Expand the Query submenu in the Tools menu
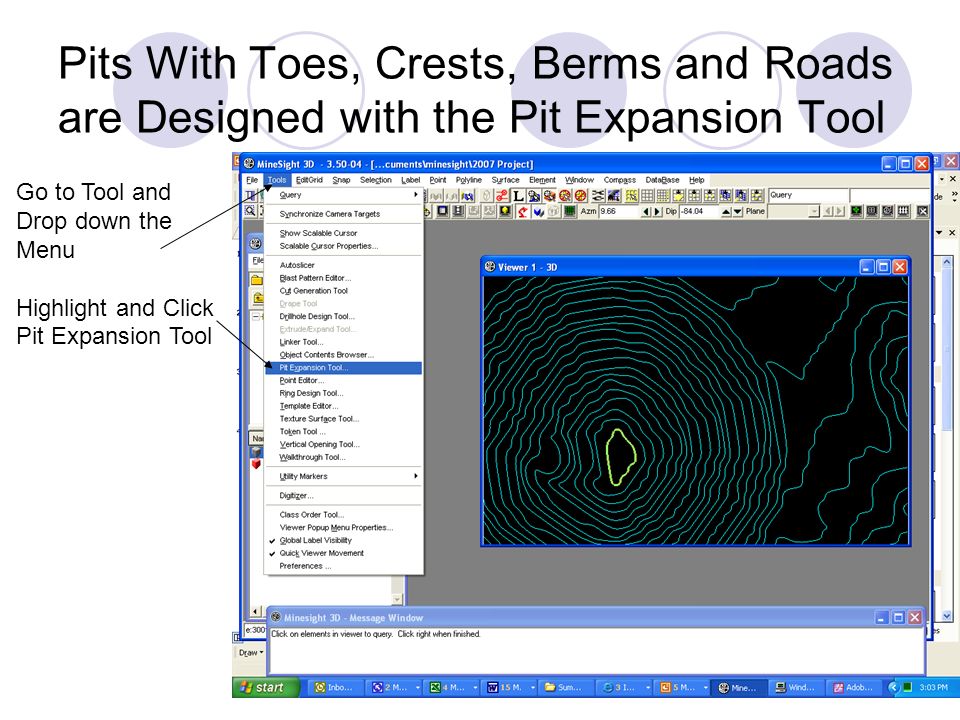Viewport: 960px width, 720px height. point(343,195)
